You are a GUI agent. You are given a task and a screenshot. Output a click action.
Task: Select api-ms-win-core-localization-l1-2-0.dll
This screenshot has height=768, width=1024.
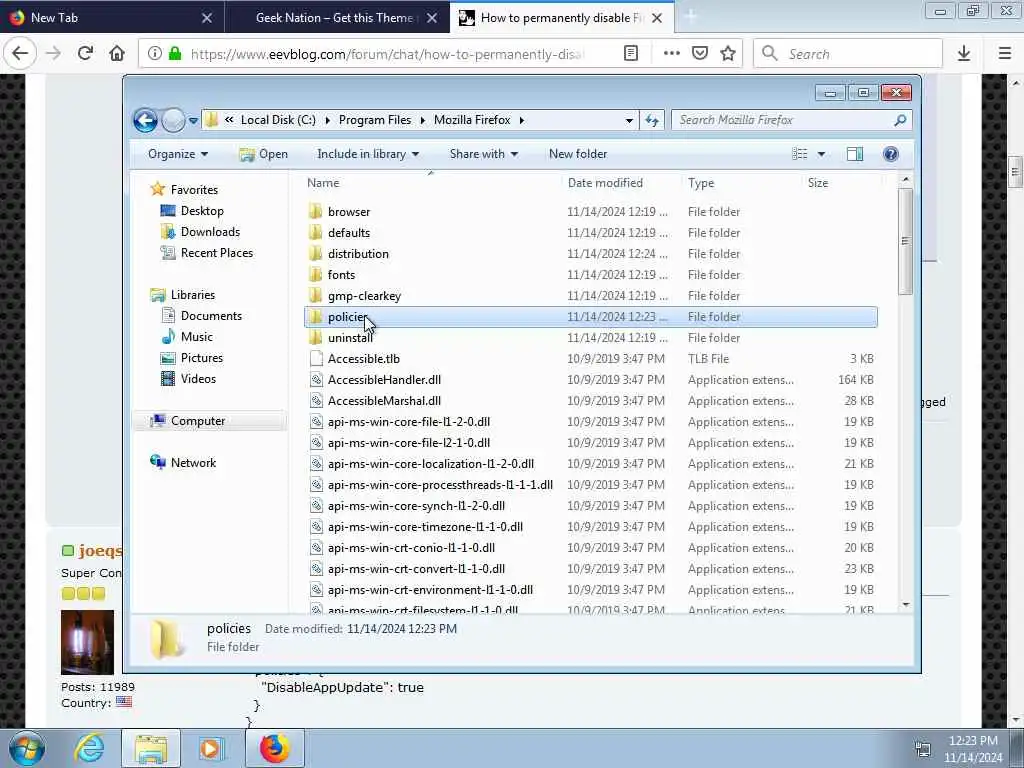pos(430,464)
